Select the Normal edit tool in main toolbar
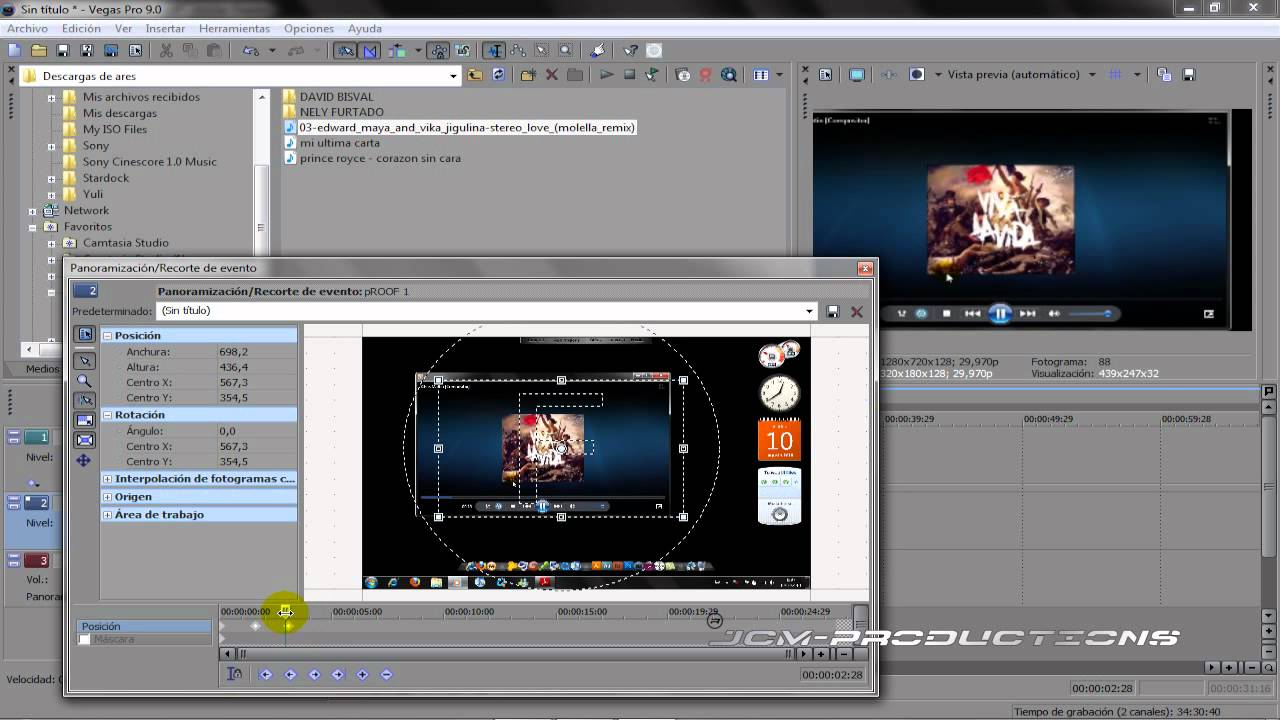Screen dimensions: 1280x720 point(494,50)
